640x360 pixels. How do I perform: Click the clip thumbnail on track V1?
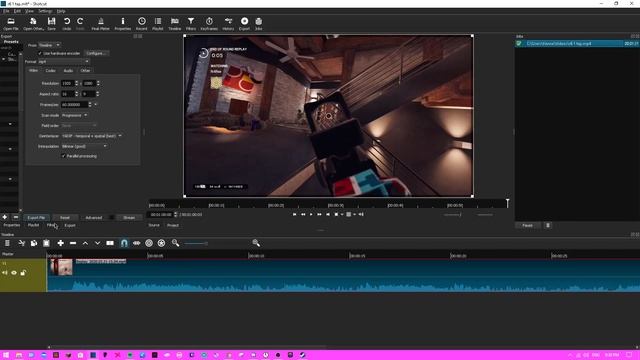61,267
